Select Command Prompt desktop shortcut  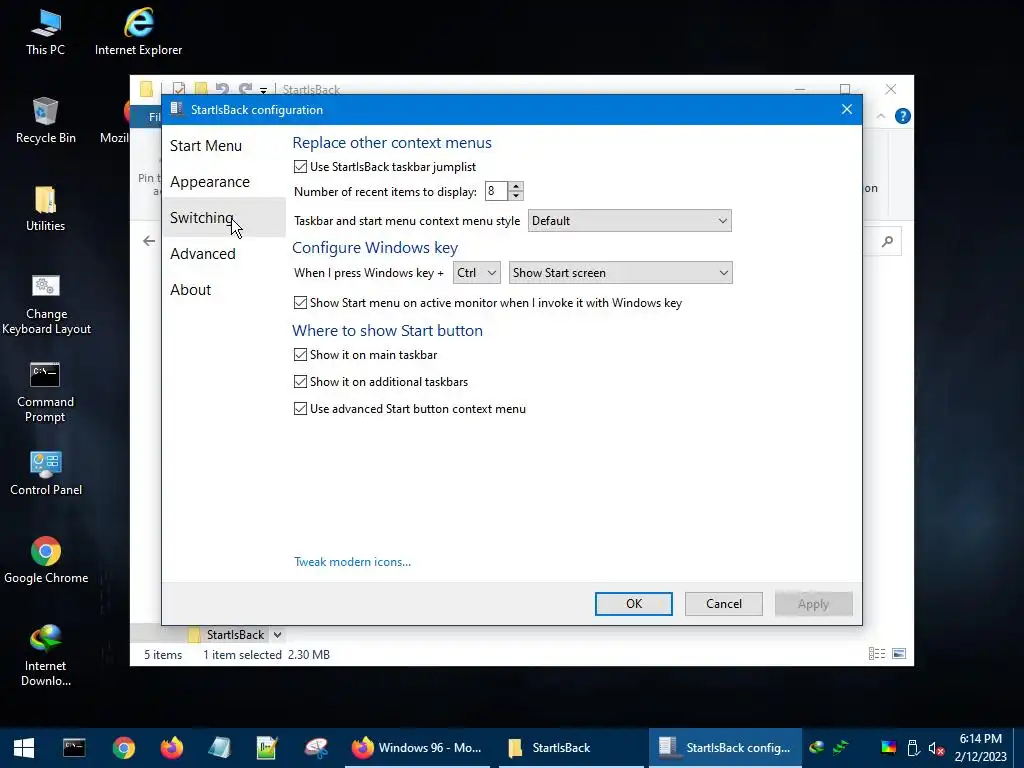click(x=46, y=392)
